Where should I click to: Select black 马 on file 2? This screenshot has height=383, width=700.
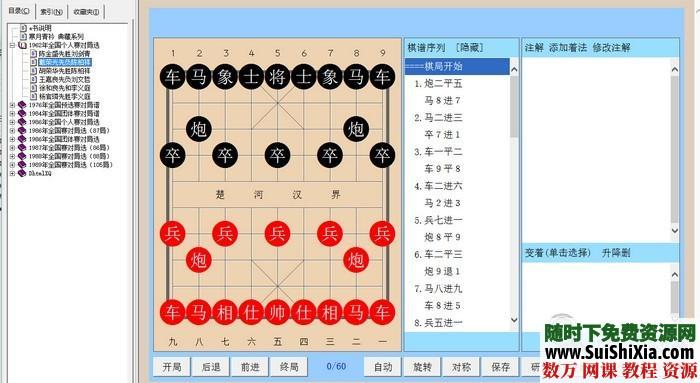[x=199, y=77]
